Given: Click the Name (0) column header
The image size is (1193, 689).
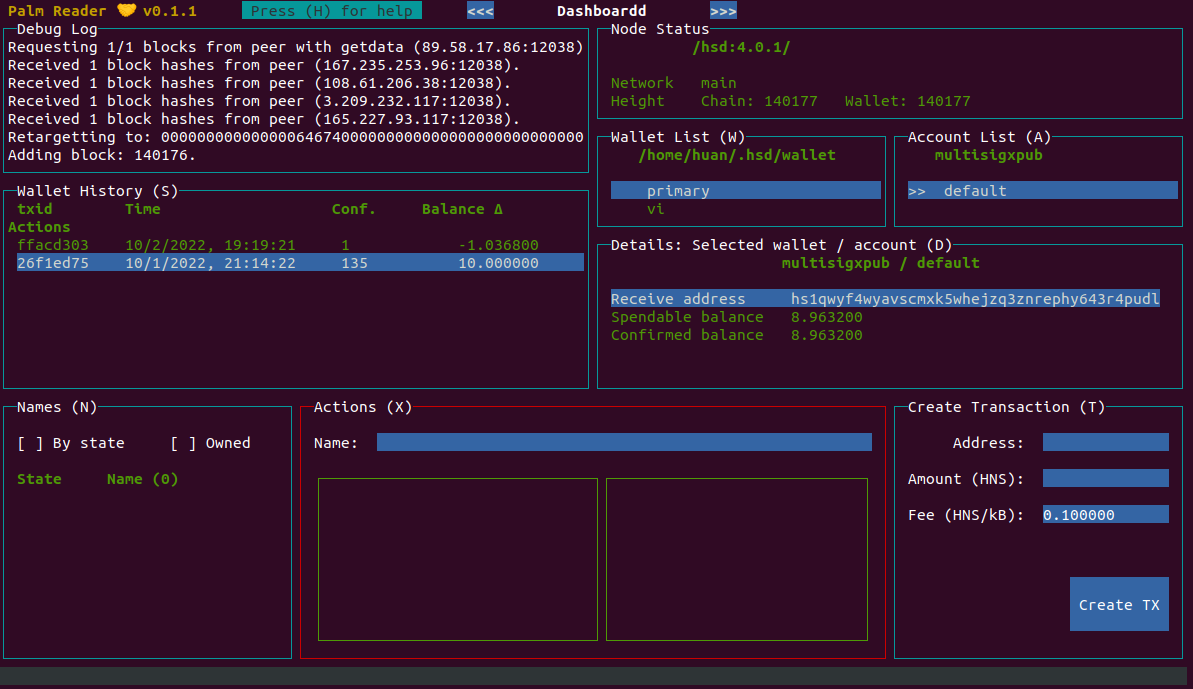Looking at the screenshot, I should pos(142,478).
